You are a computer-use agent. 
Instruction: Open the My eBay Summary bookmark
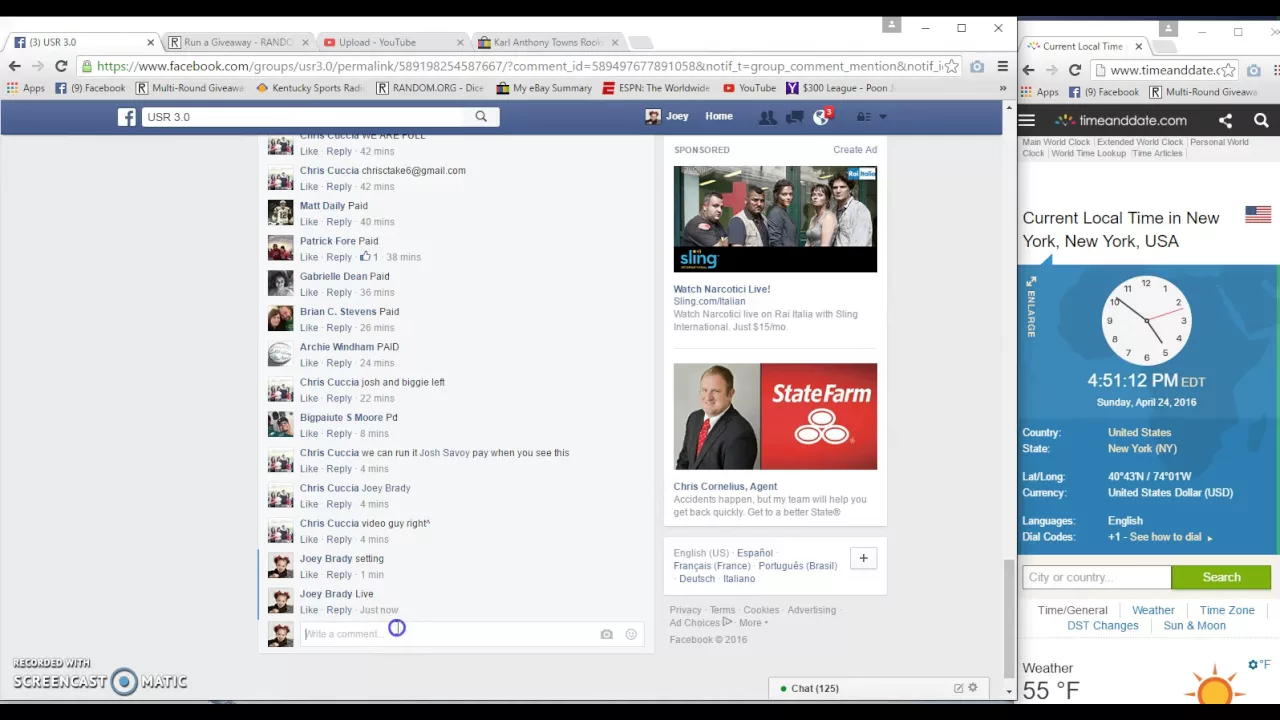point(543,88)
